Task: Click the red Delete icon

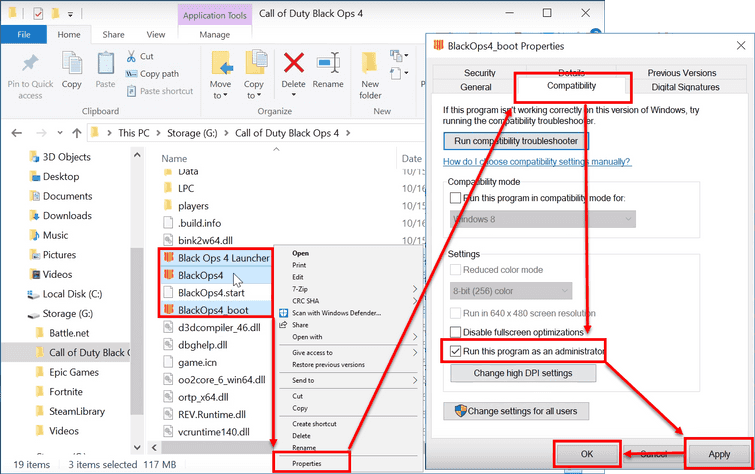Action: coord(293,63)
